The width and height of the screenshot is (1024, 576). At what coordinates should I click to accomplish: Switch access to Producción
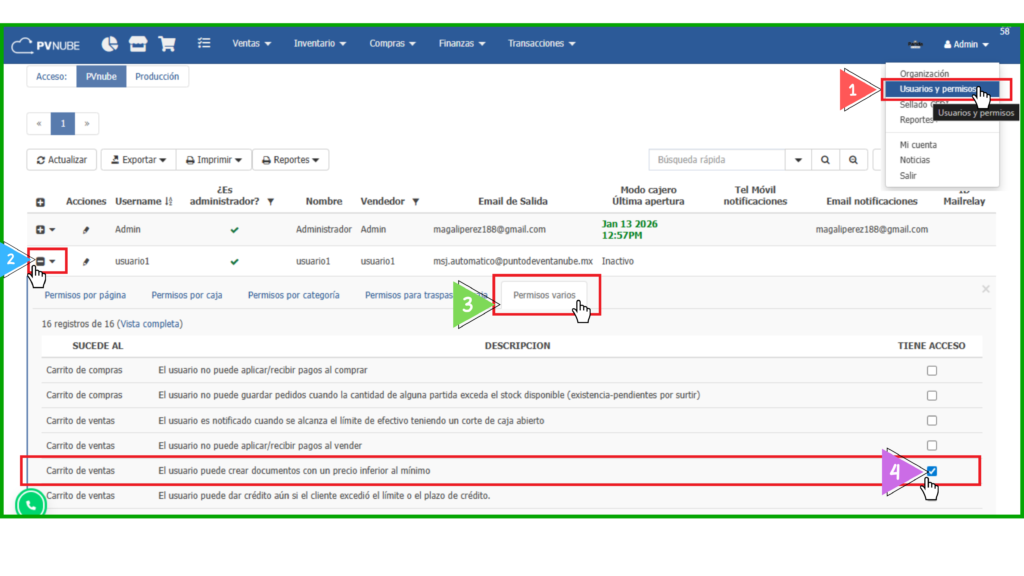pos(157,76)
